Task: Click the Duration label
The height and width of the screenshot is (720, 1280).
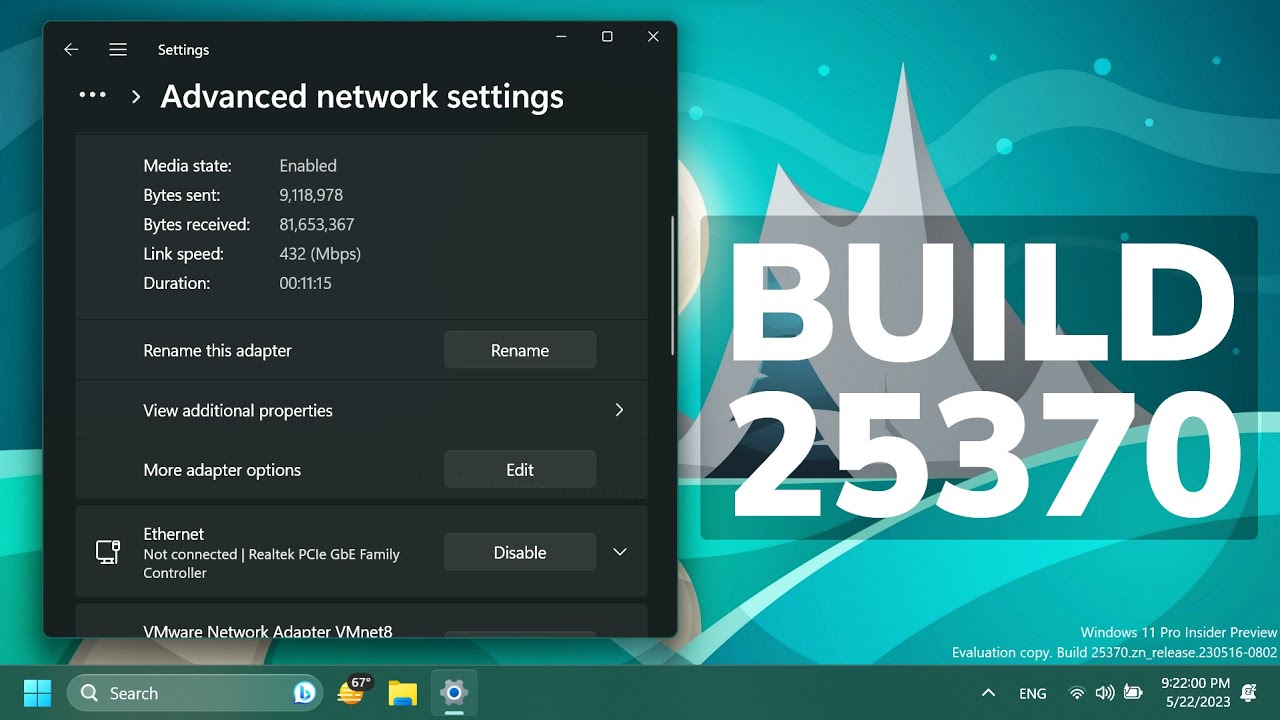Action: pos(176,283)
